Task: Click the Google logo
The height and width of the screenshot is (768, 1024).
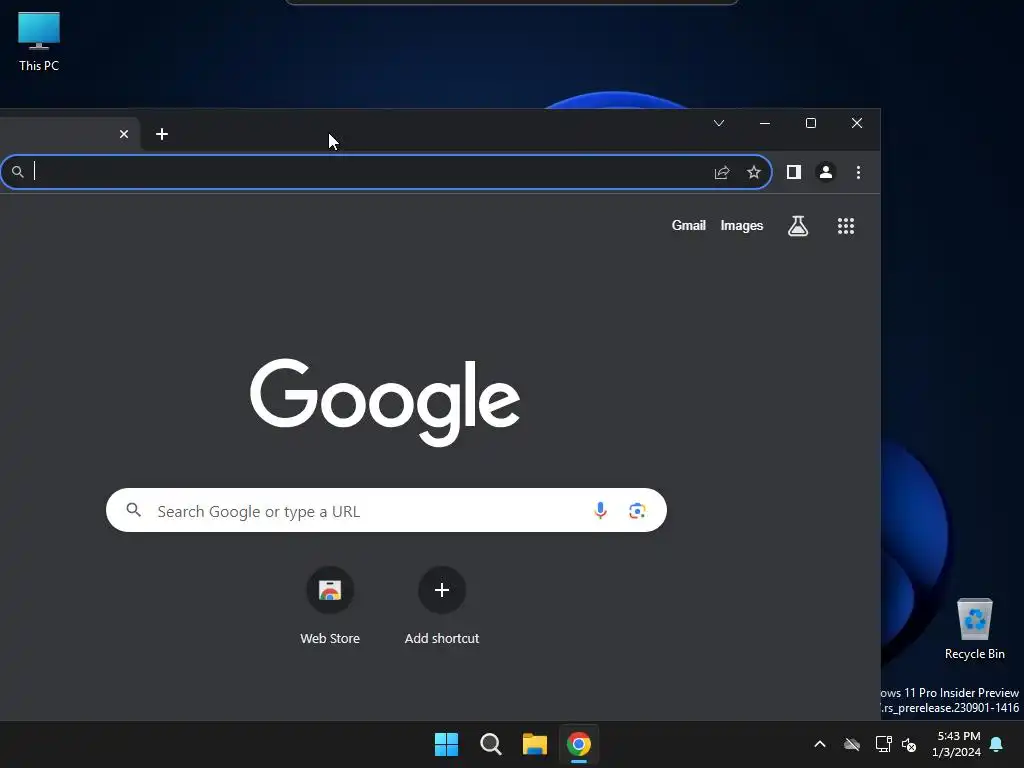Action: click(385, 402)
